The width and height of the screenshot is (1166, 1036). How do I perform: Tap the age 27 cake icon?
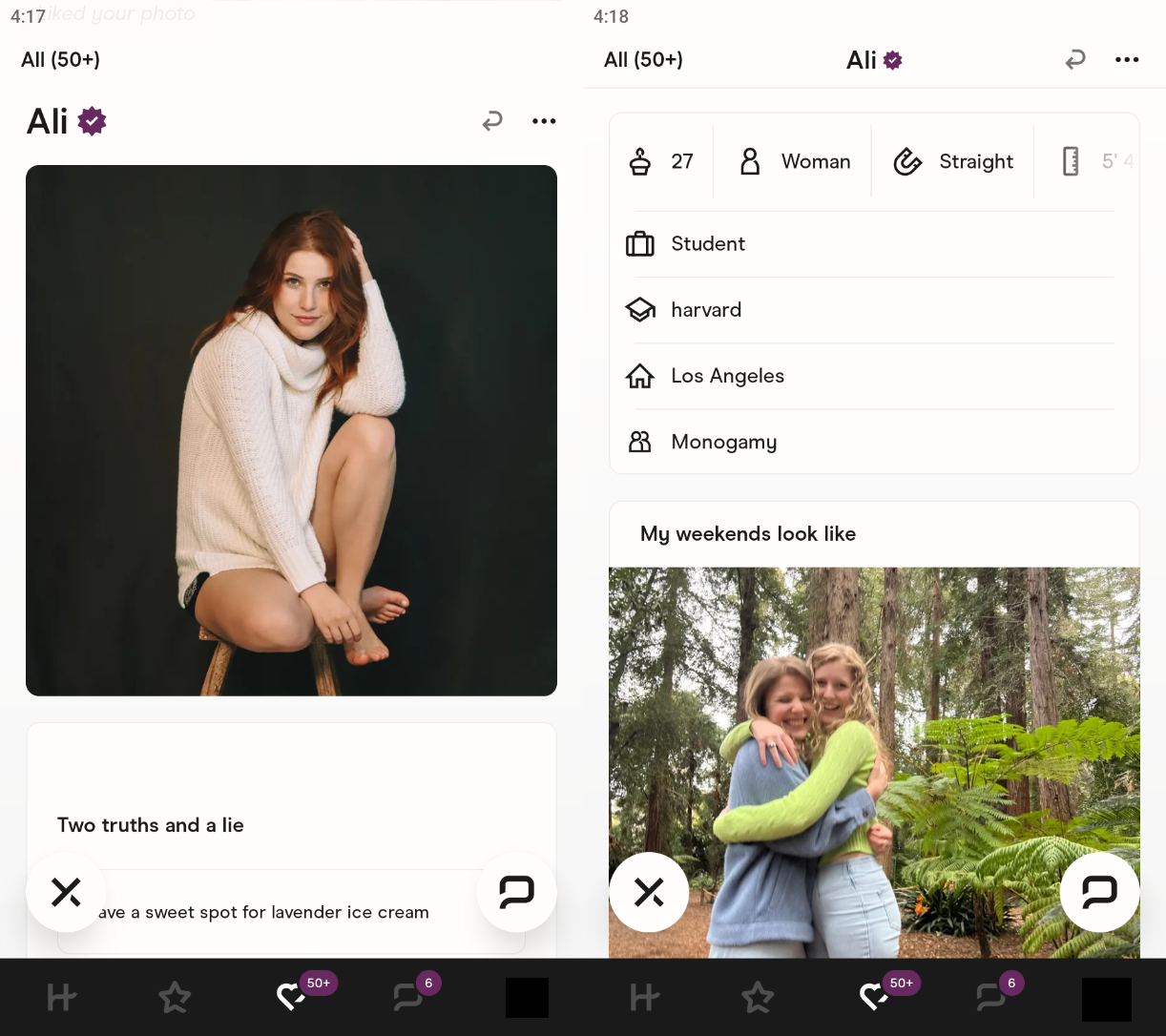[639, 161]
